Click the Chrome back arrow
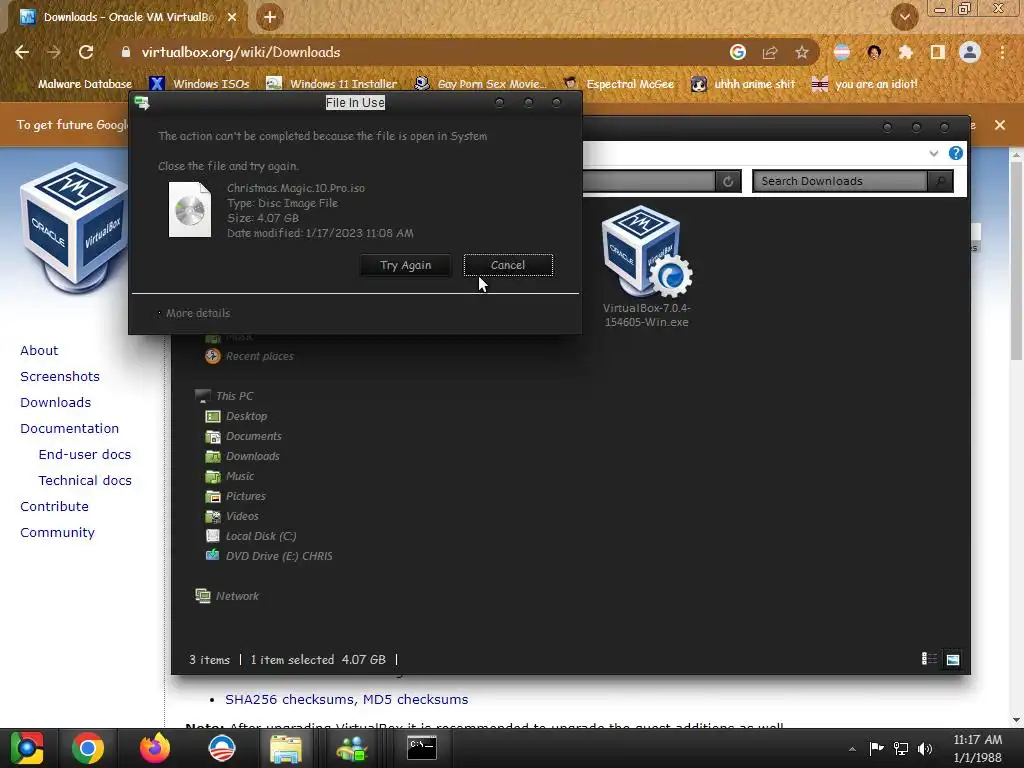 point(22,52)
